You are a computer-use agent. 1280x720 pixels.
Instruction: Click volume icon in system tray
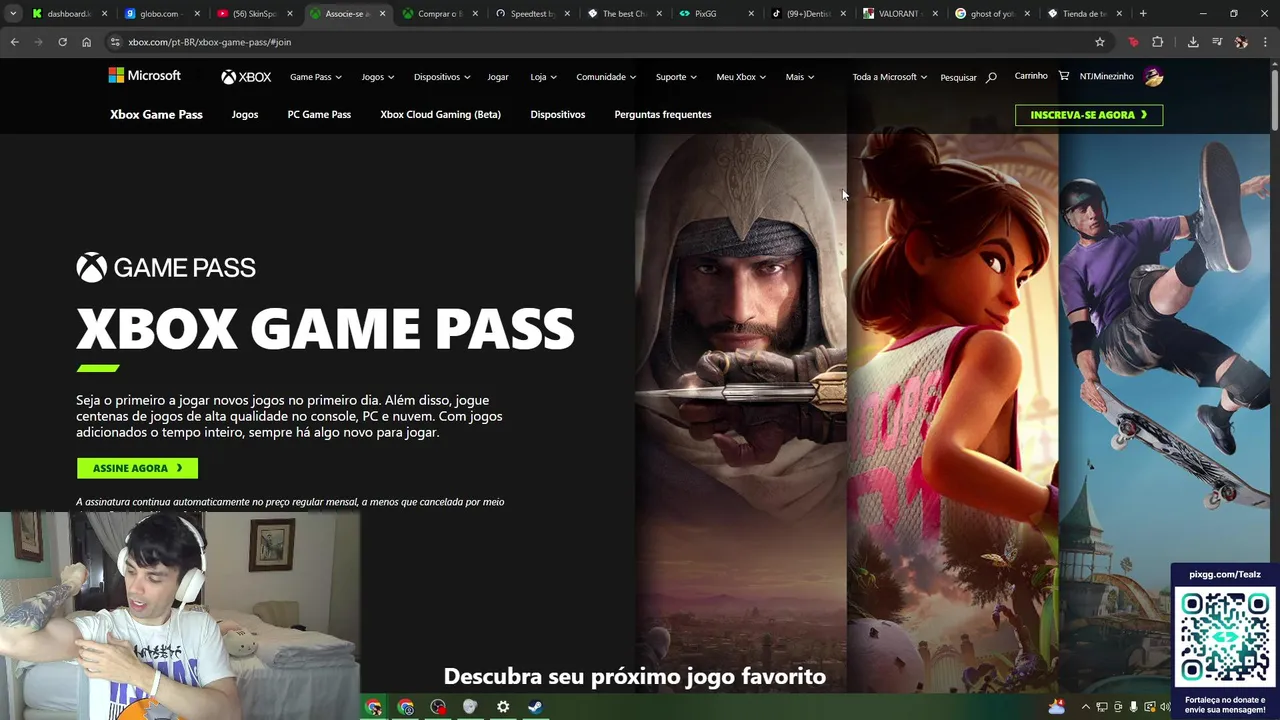(1165, 707)
